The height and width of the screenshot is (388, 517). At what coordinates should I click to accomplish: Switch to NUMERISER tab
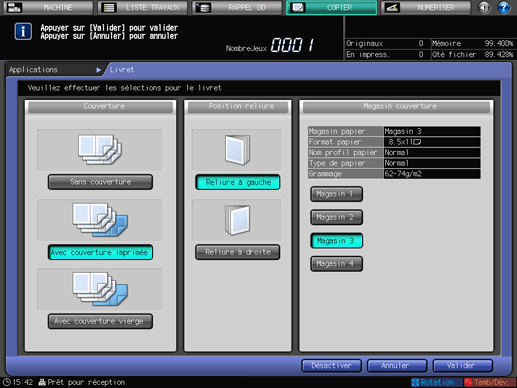pyautogui.click(x=426, y=7)
